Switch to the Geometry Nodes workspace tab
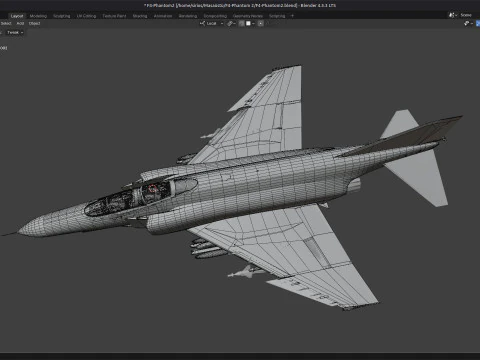The height and width of the screenshot is (360, 480). [x=248, y=16]
